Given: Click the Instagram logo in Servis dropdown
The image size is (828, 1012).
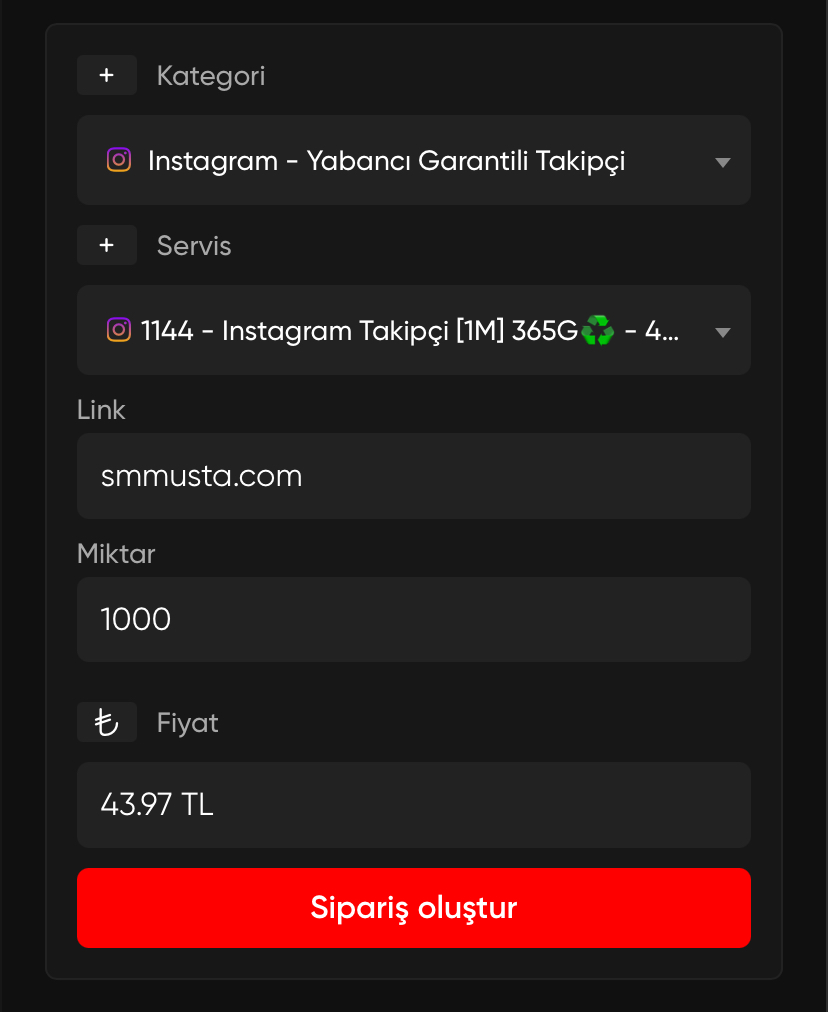Looking at the screenshot, I should click(x=119, y=330).
